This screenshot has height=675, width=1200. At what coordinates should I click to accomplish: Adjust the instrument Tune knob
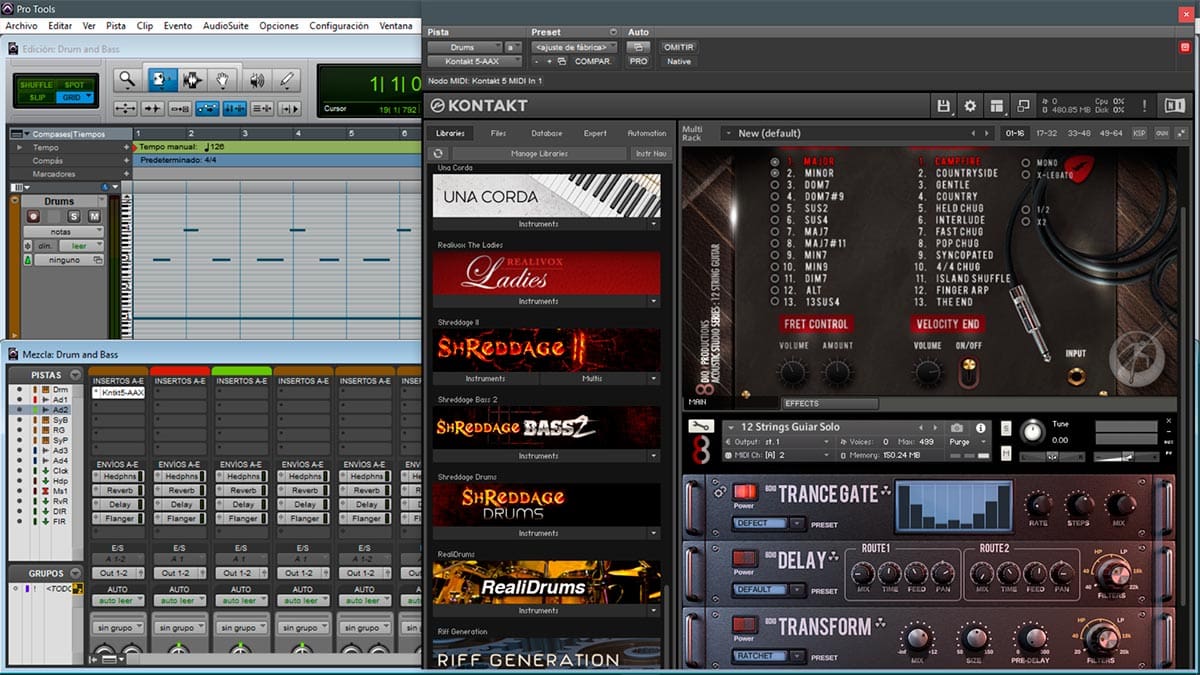(1031, 432)
